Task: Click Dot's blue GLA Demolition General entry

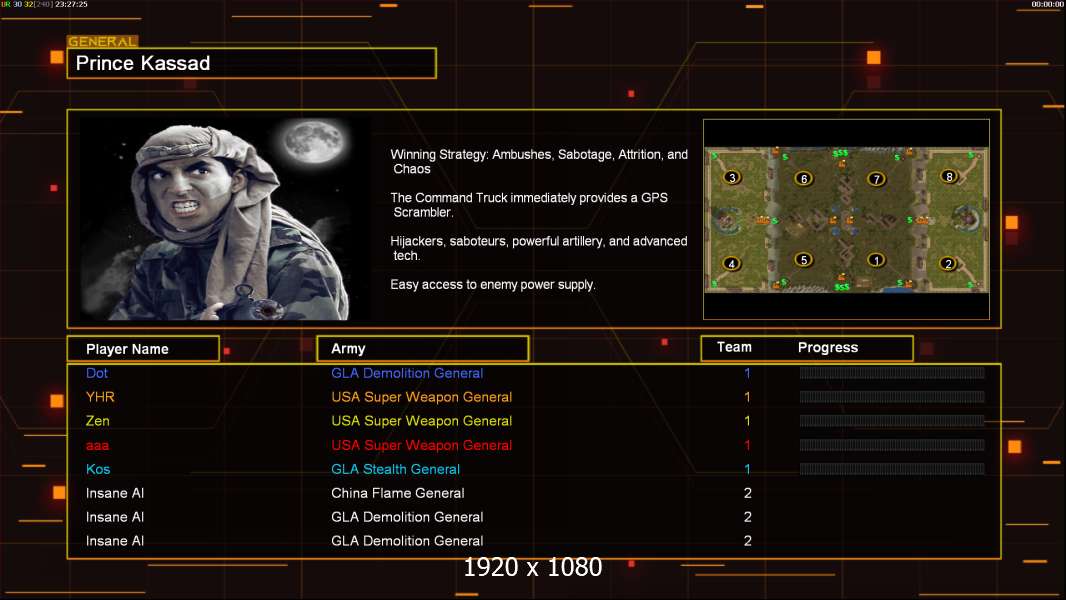Action: (407, 373)
